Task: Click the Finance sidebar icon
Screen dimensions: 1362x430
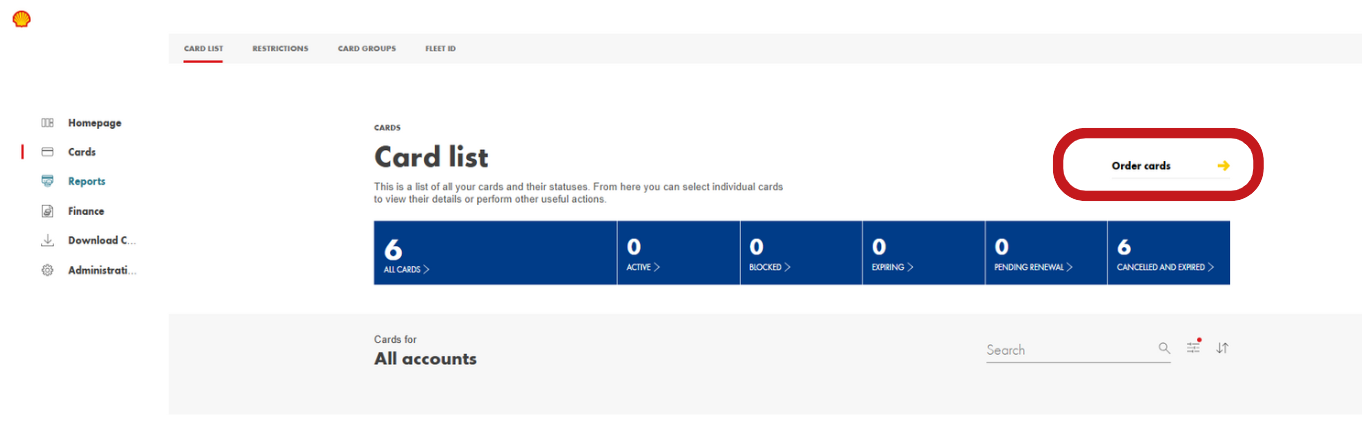Action: tap(47, 211)
